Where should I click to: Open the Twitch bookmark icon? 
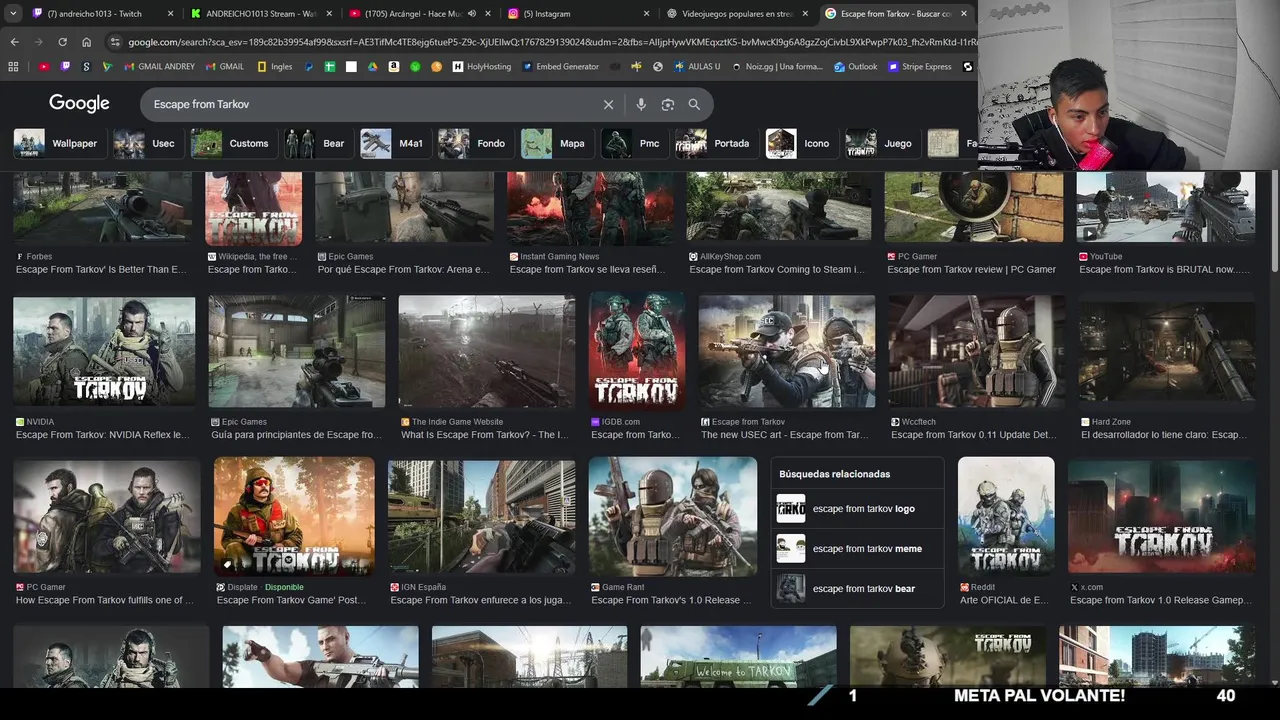pos(65,67)
